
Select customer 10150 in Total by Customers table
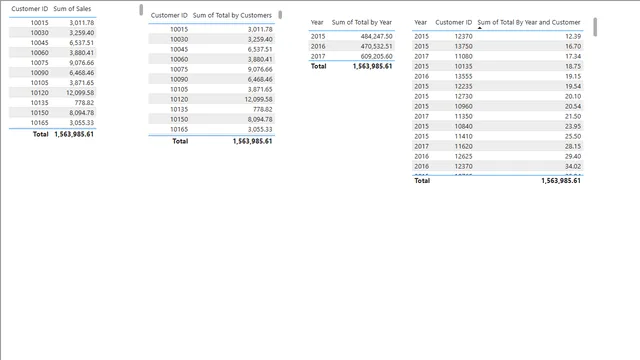coord(179,120)
